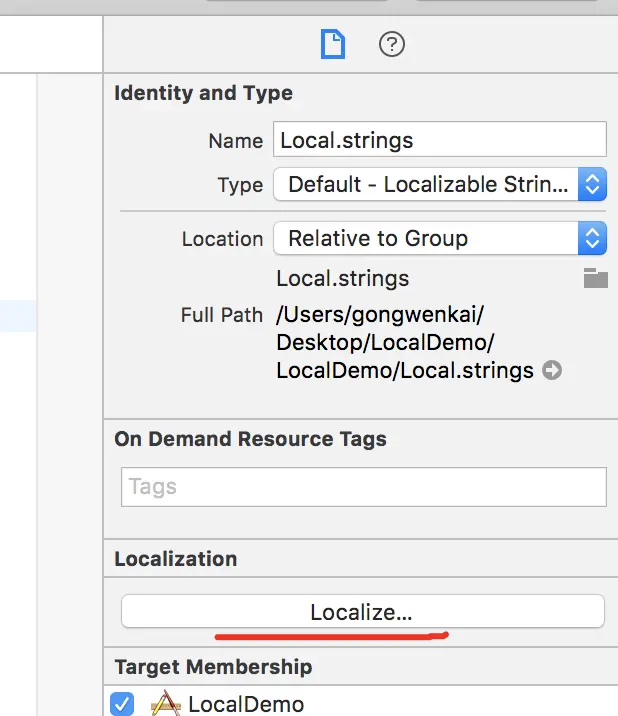The height and width of the screenshot is (716, 618).
Task: Expand the Location 'Relative to Group' dropdown
Action: coord(440,238)
